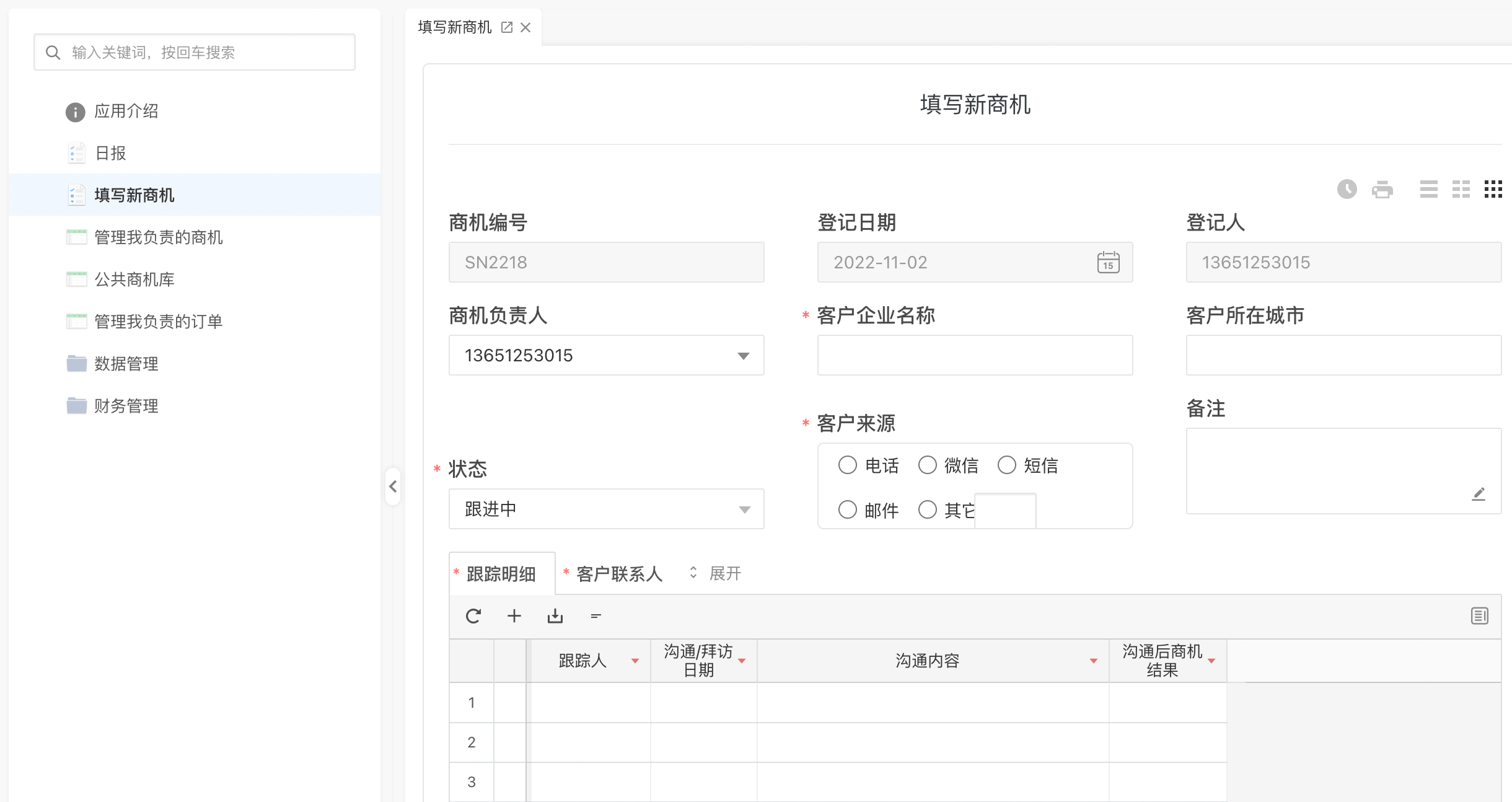Select 微信 radio option

927,465
